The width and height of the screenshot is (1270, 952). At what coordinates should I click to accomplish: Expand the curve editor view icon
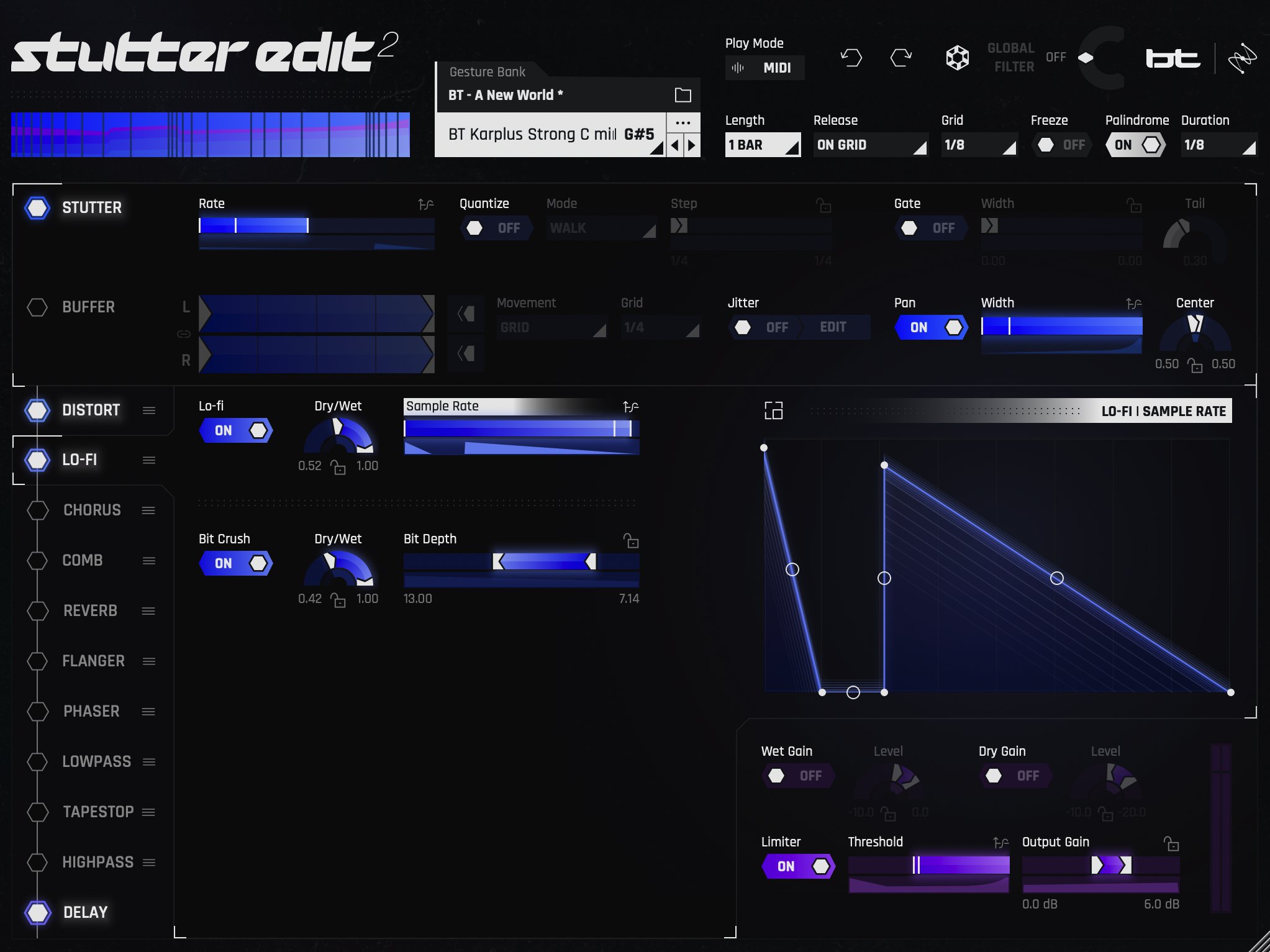pos(773,410)
